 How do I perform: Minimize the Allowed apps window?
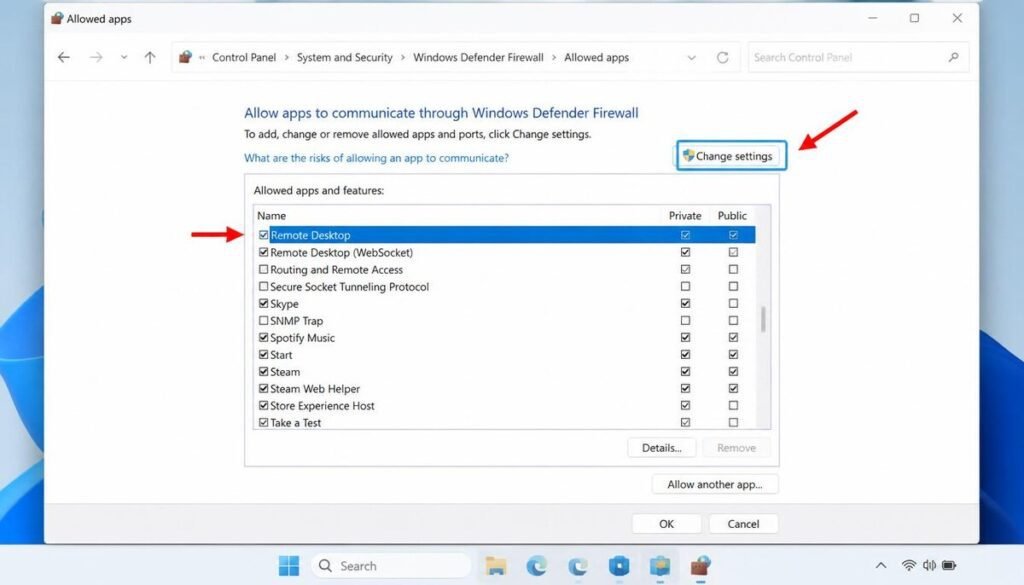click(872, 18)
